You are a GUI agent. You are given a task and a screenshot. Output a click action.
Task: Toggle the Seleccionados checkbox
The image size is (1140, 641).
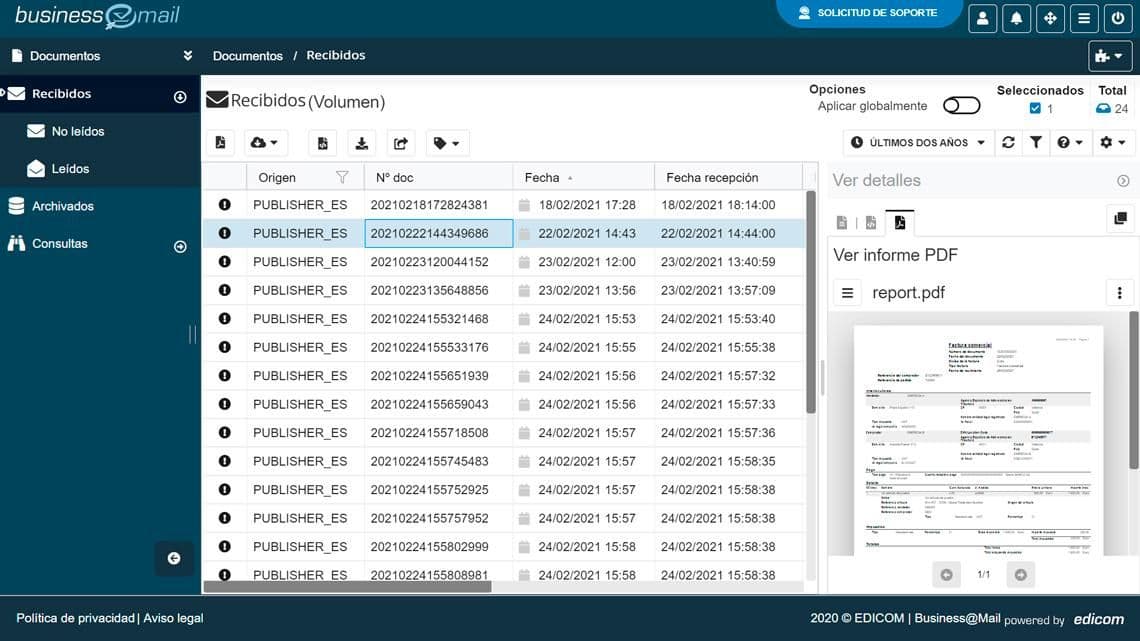(x=1035, y=109)
